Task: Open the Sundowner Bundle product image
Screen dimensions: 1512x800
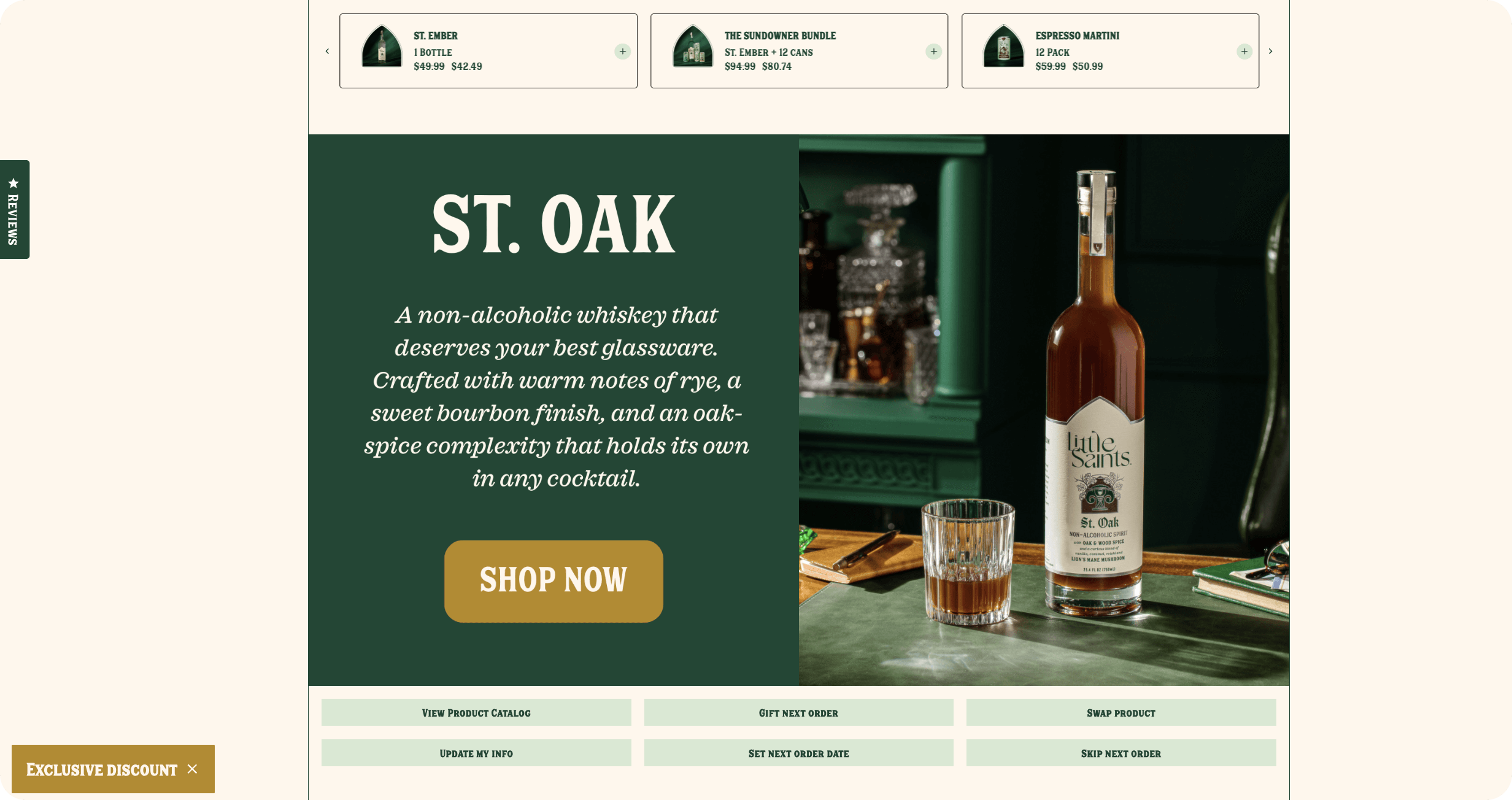Action: [693, 46]
